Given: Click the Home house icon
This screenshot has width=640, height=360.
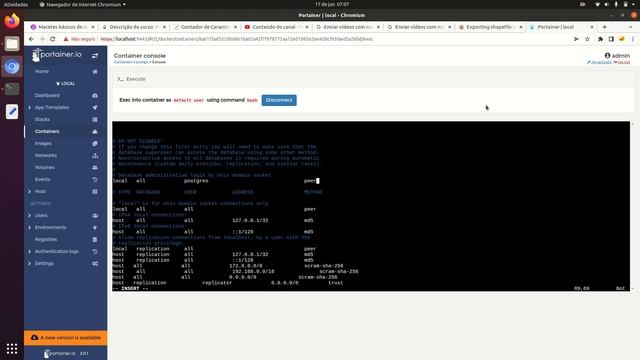Looking at the screenshot, I should pyautogui.click(x=95, y=71).
